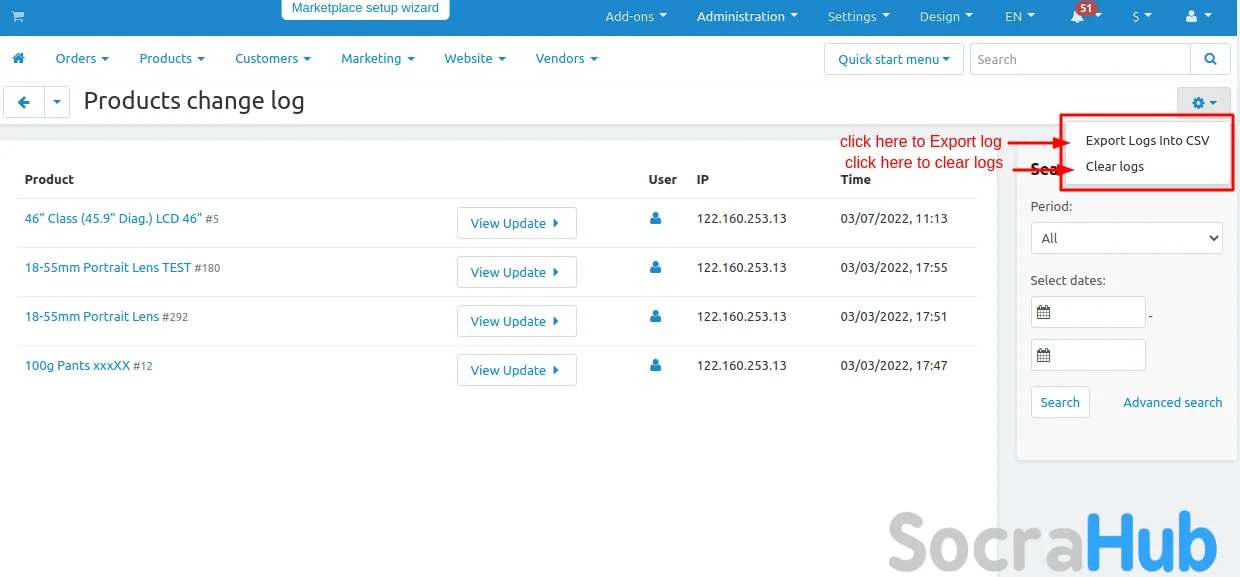Select Export Logs Into CSV
The height and width of the screenshot is (577, 1240).
[x=1147, y=141]
